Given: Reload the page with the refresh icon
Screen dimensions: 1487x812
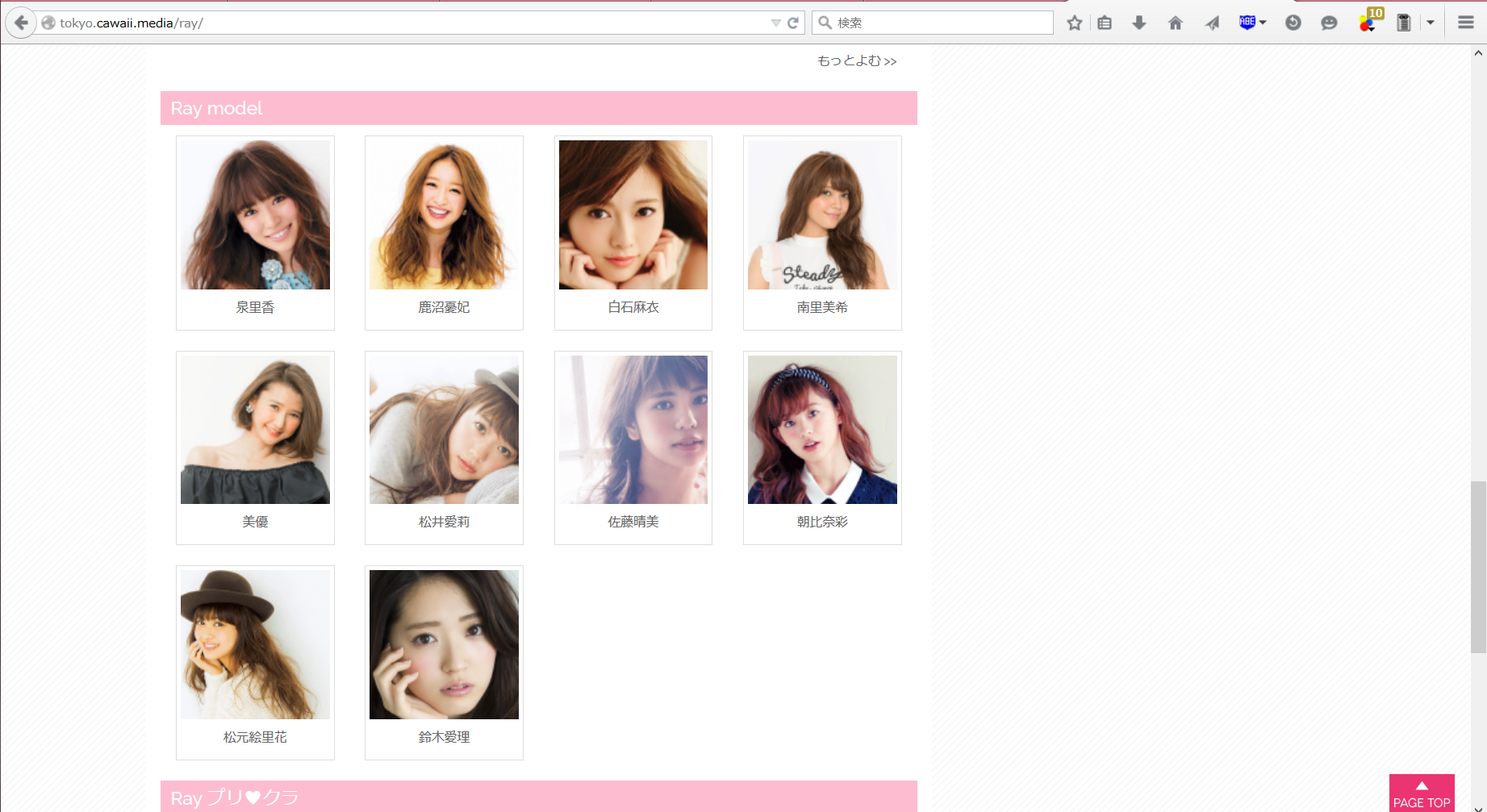Looking at the screenshot, I should [793, 23].
